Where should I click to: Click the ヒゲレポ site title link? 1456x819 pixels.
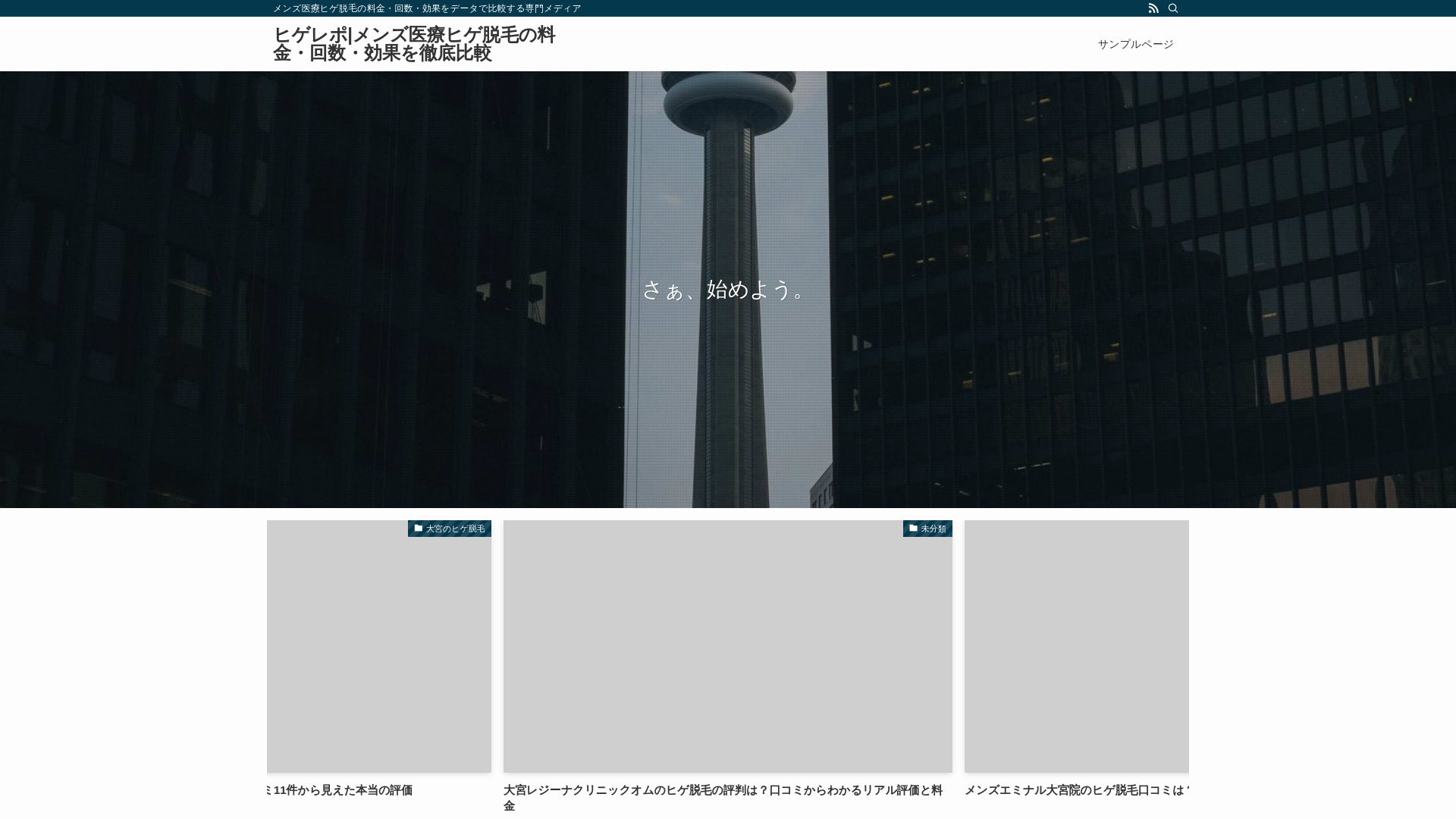pos(414,44)
